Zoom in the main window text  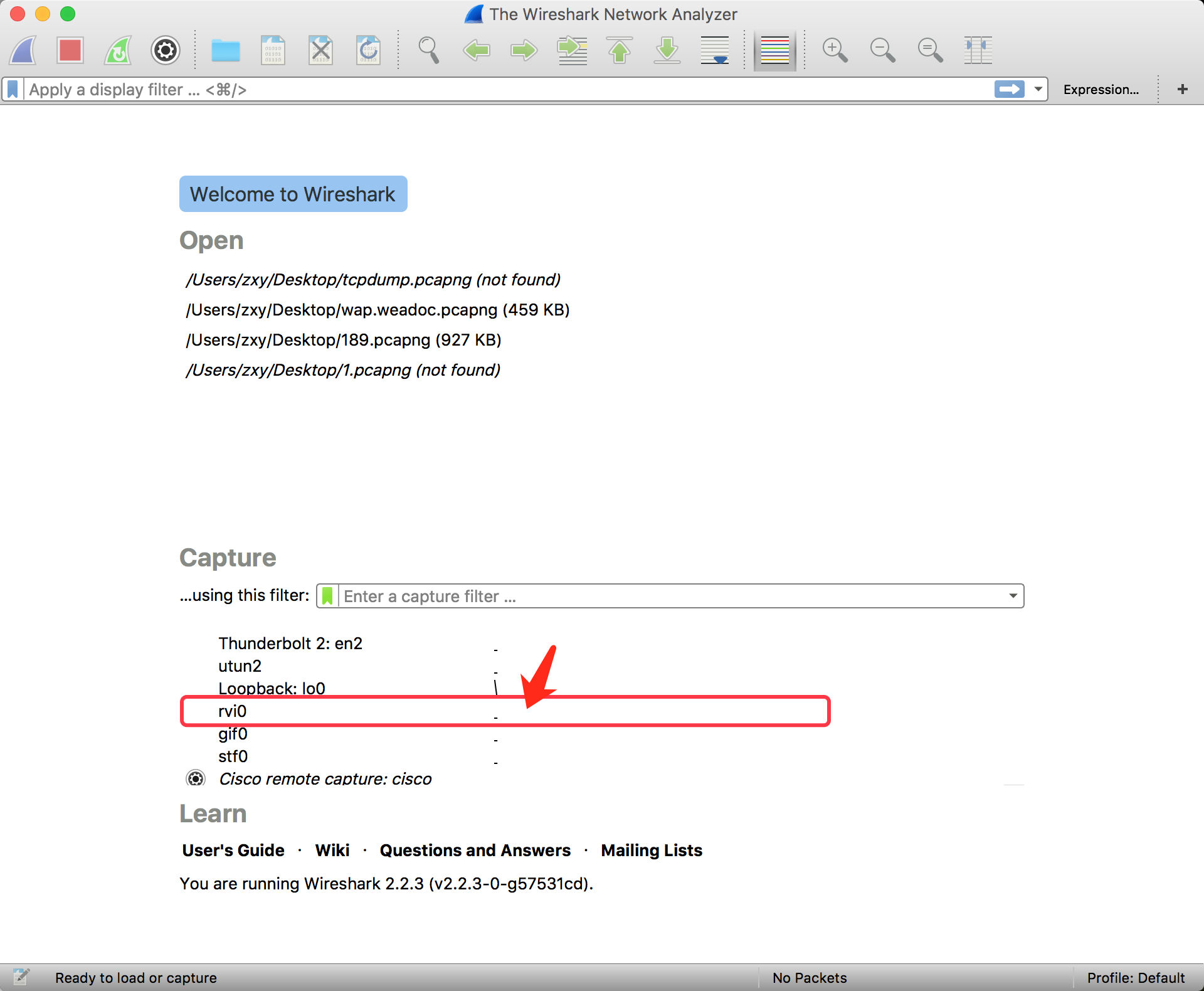coord(835,50)
